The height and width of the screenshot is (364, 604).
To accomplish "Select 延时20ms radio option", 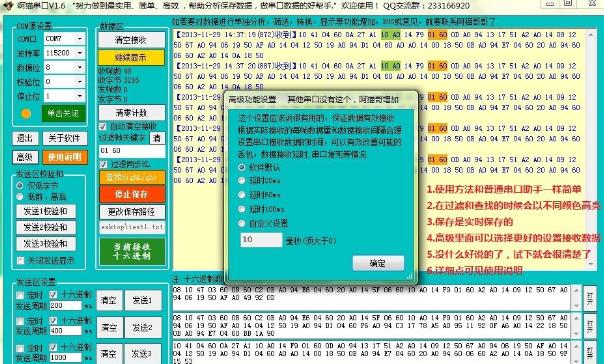I will [242, 180].
